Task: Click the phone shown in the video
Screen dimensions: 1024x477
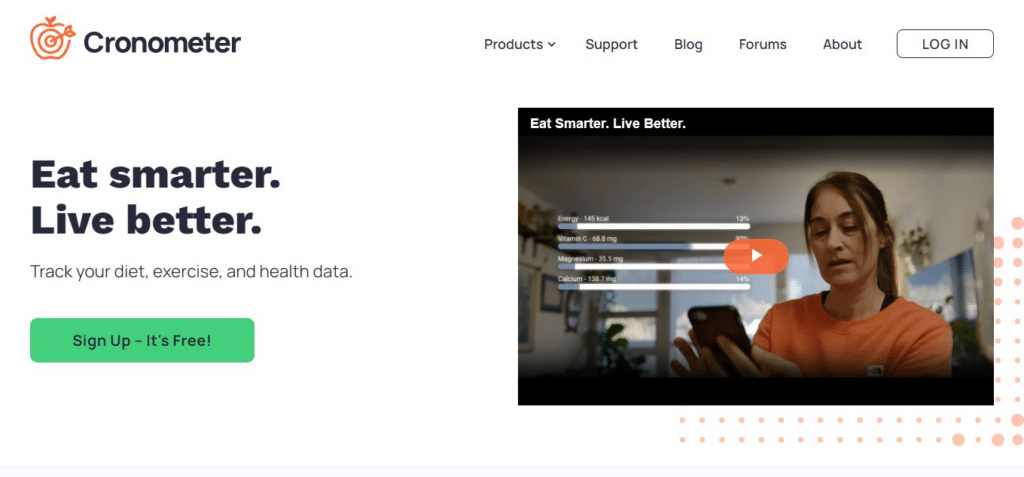Action: coord(720,335)
